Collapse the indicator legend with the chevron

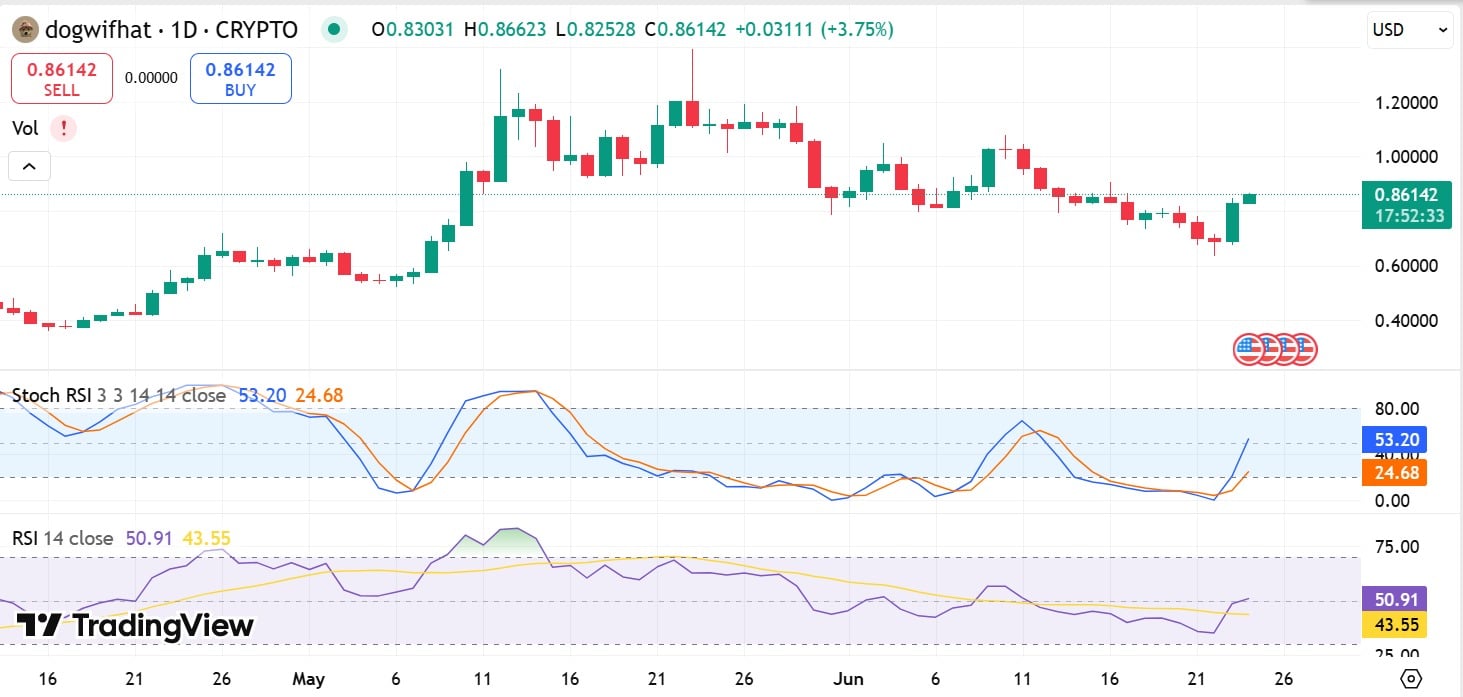[29, 167]
